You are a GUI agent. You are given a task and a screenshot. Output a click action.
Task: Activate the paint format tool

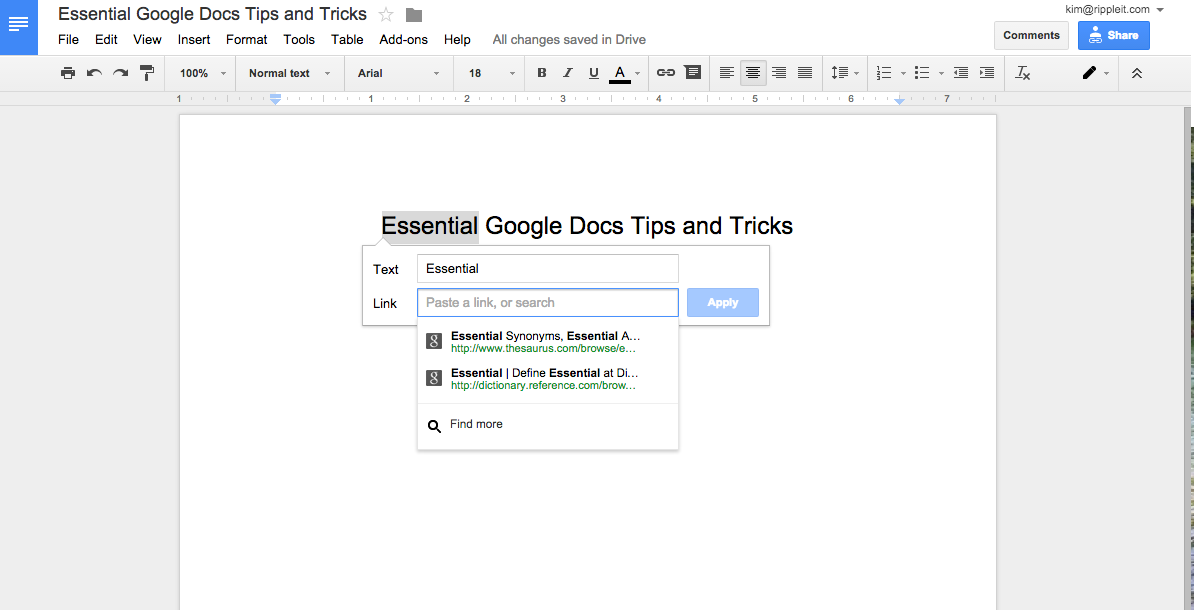(x=146, y=73)
